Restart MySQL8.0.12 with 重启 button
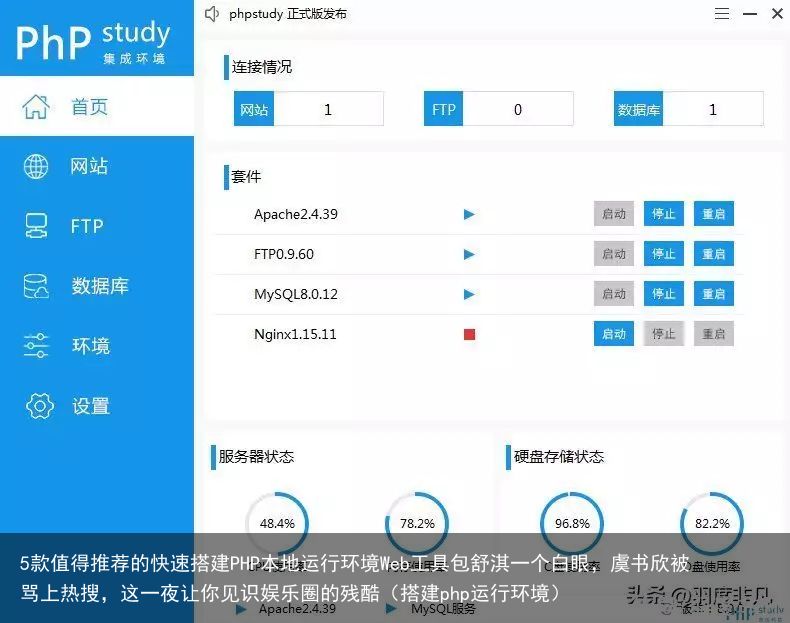Viewport: 790px width, 623px height. [x=713, y=294]
